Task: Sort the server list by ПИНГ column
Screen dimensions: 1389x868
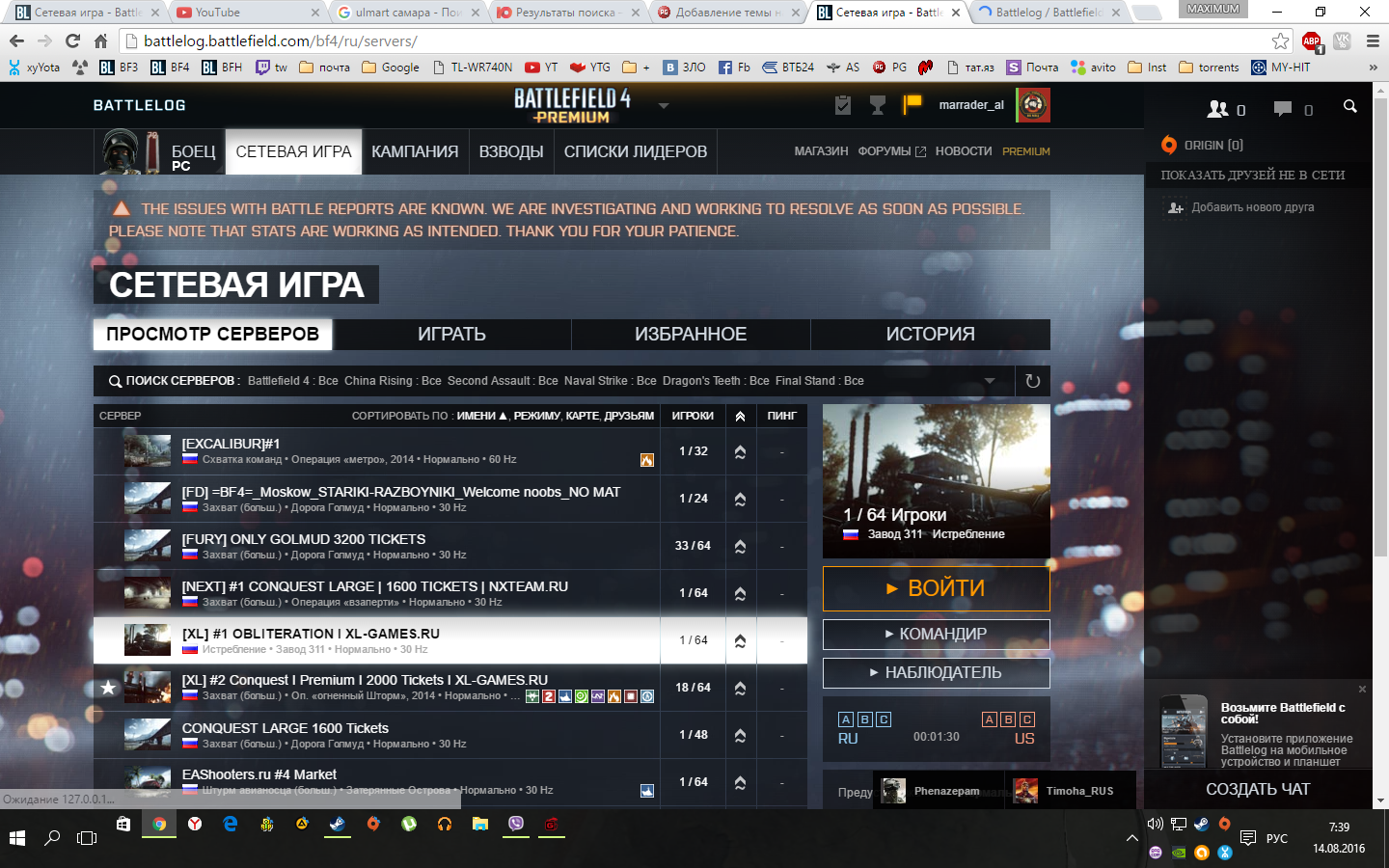Action: point(782,416)
